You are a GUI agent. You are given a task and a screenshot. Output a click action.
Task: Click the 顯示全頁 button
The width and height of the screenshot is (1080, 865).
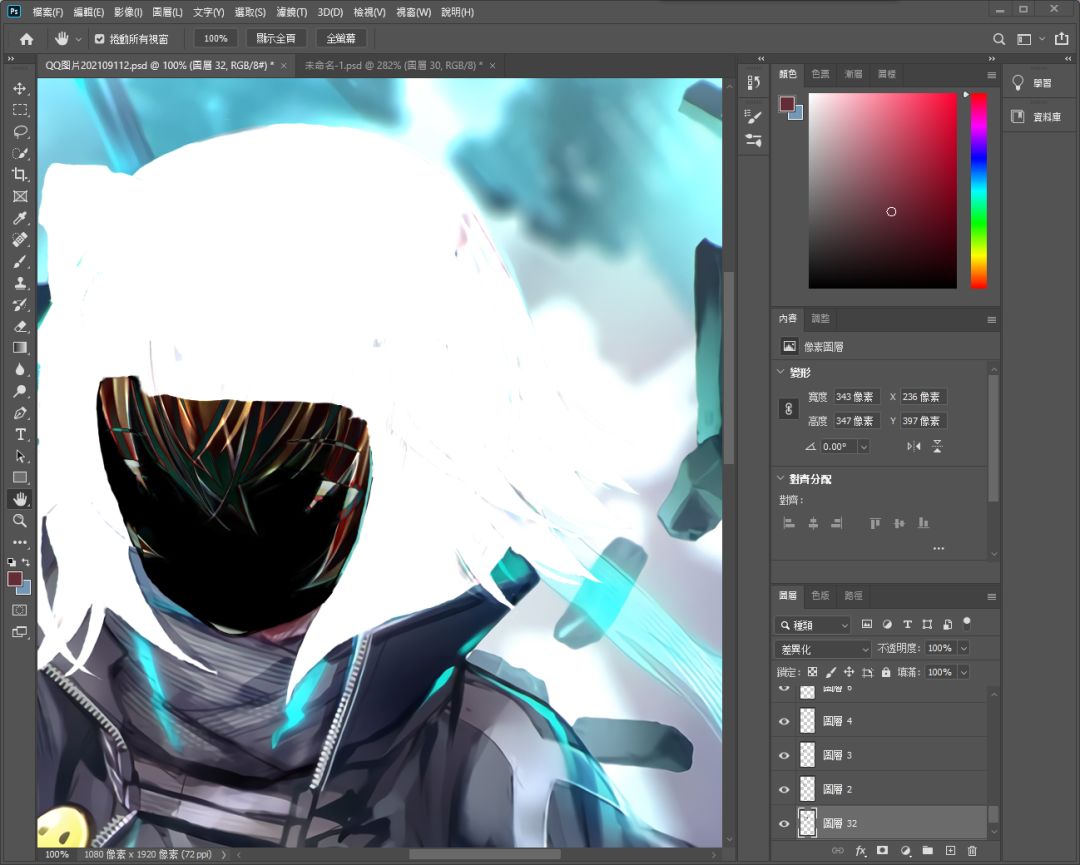276,39
